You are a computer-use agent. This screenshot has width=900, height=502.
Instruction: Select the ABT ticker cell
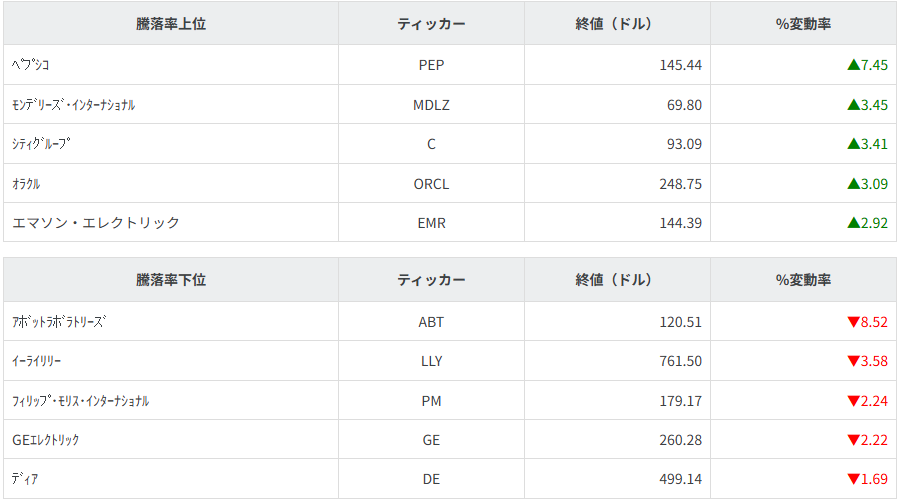coord(431,322)
